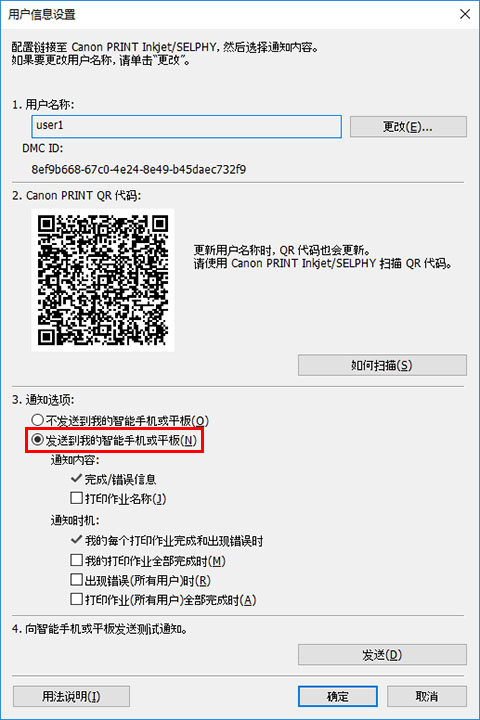Send test notification with 发送(D) button
The height and width of the screenshot is (720, 480).
click(382, 655)
